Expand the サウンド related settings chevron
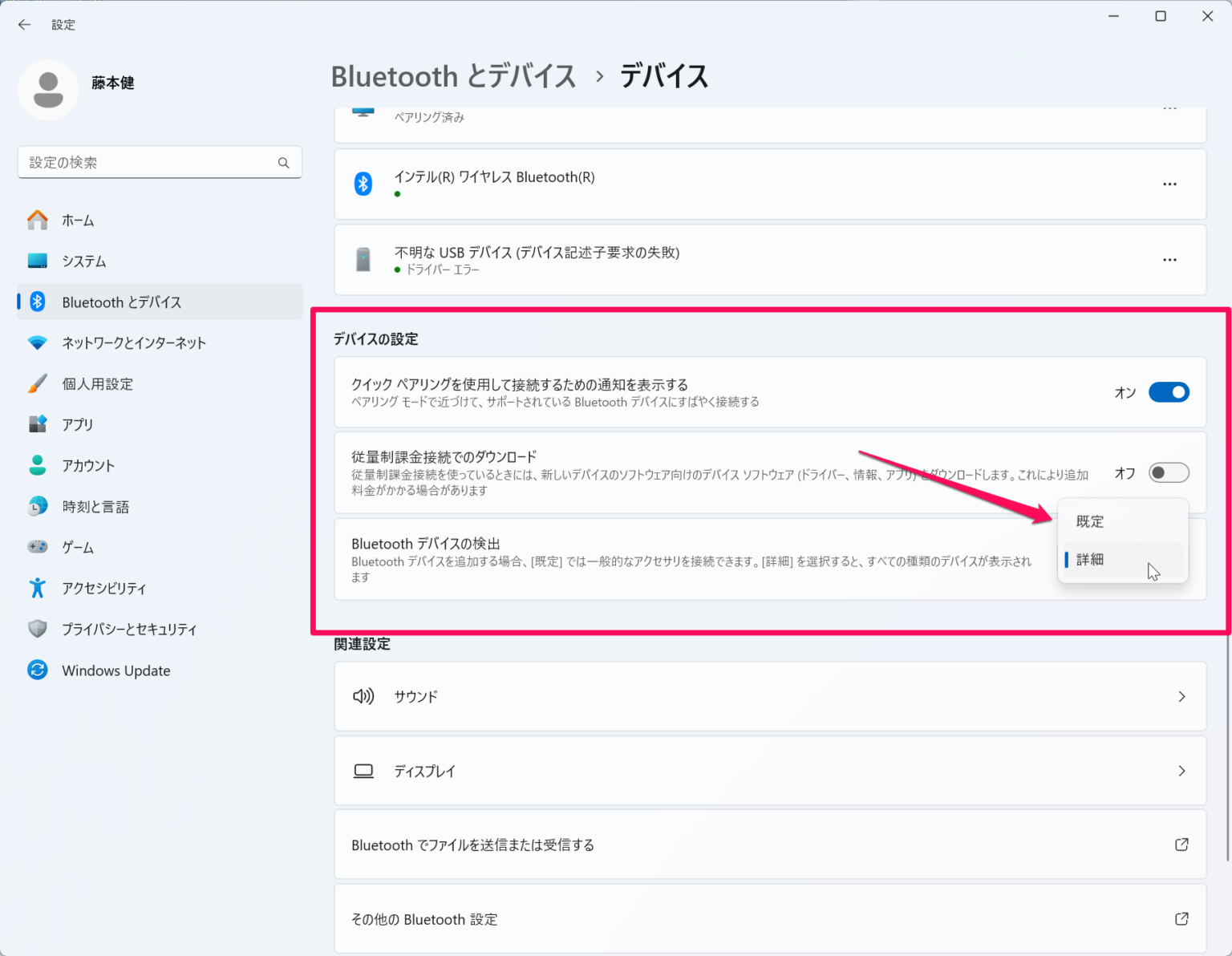This screenshot has width=1232, height=956. pos(1181,696)
